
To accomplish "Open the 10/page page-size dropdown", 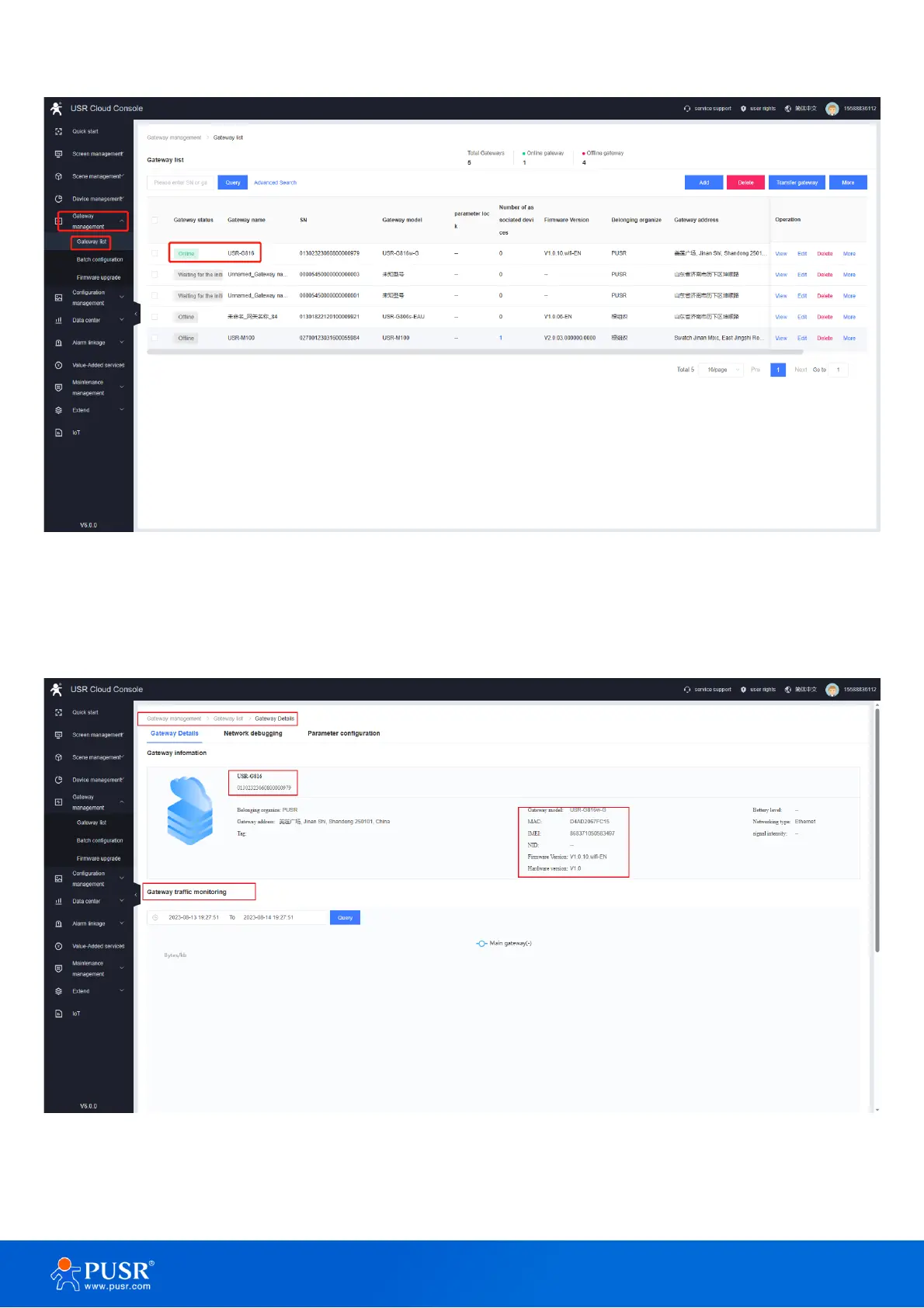I will pyautogui.click(x=722, y=370).
